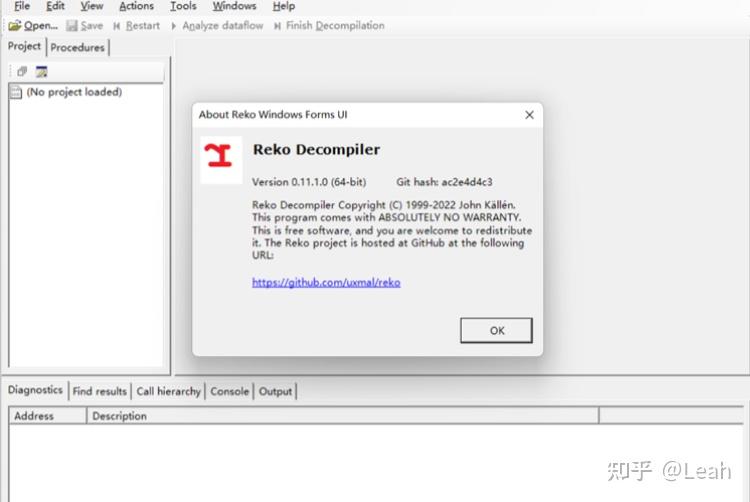Viewport: 750px width, 502px height.
Task: Open the Windows menu
Action: (234, 6)
